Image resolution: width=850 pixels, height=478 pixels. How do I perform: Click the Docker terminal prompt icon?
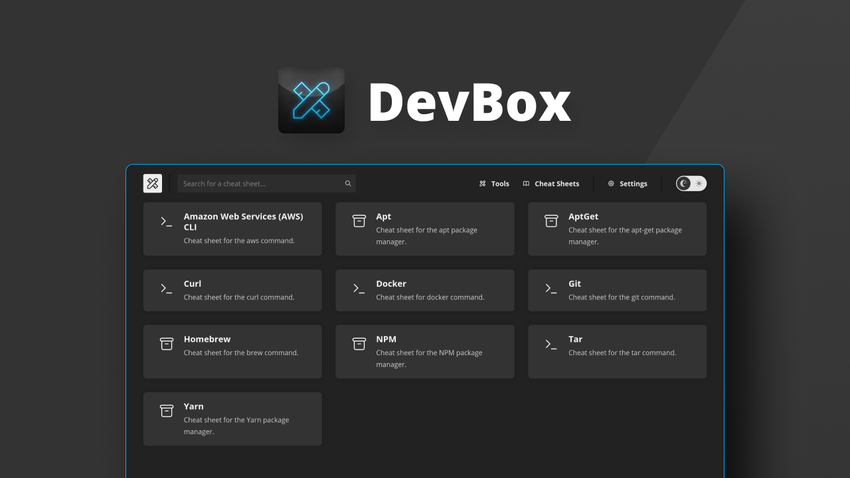tap(359, 289)
